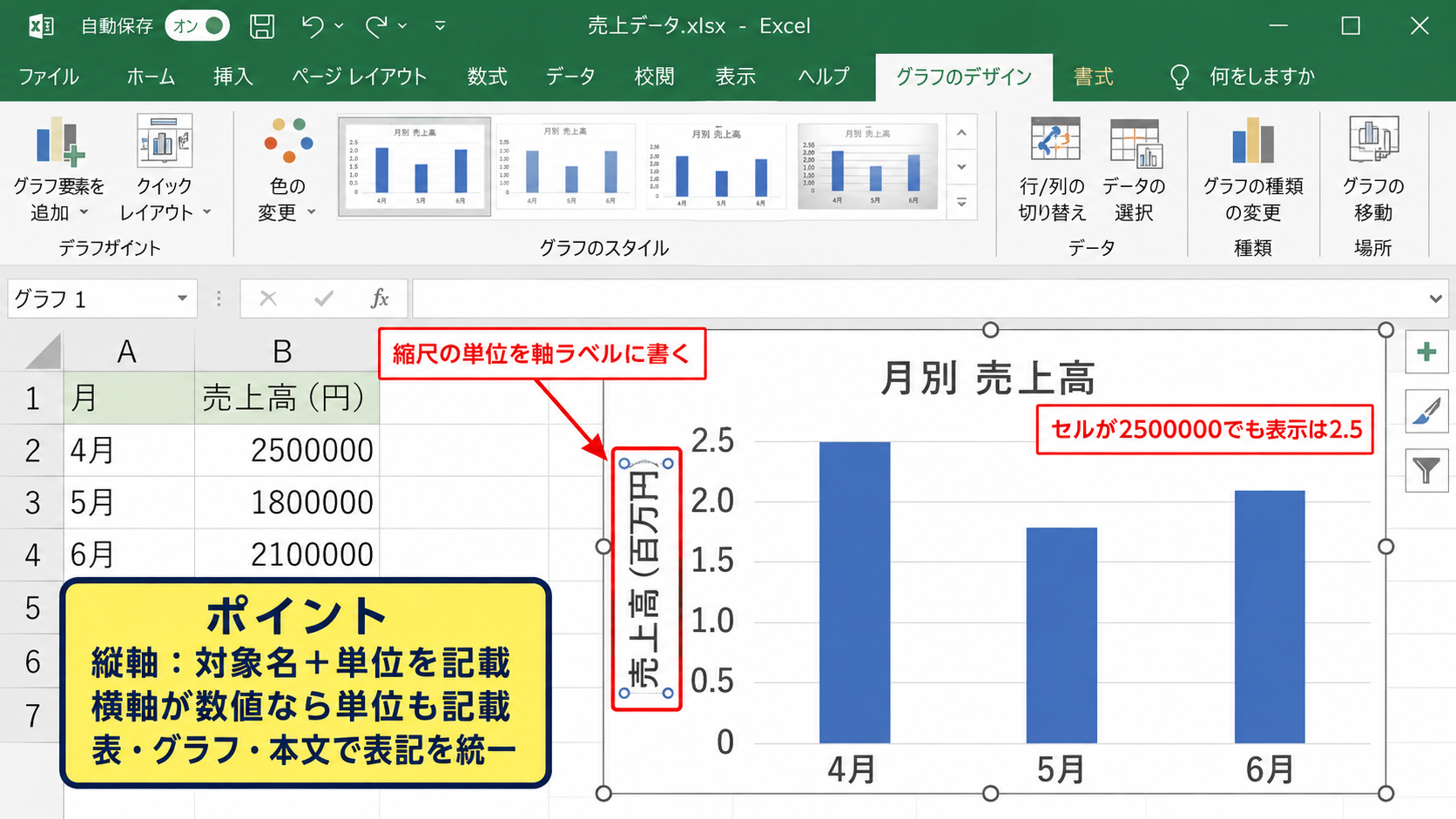
Task: Toggle the 自動保存 switch off
Action: [197, 26]
